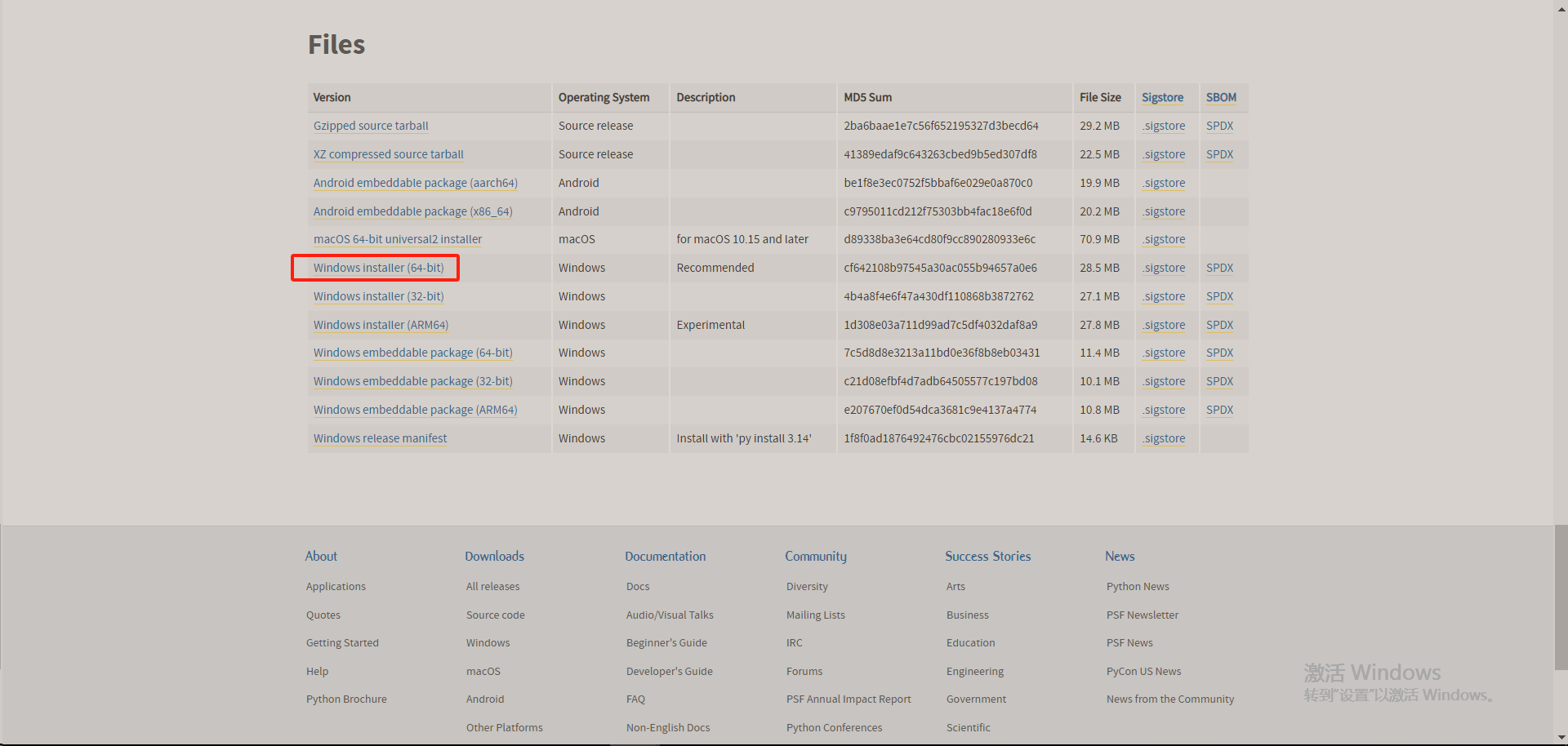The height and width of the screenshot is (746, 1568).
Task: Open the Windows installer (ARM64) download
Action: click(381, 325)
